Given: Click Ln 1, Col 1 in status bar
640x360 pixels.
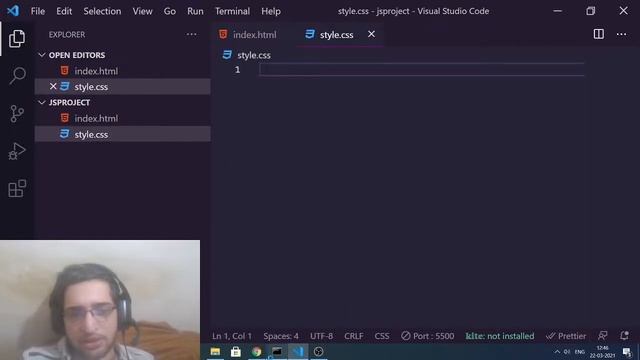Looking at the screenshot, I should 232,336.
